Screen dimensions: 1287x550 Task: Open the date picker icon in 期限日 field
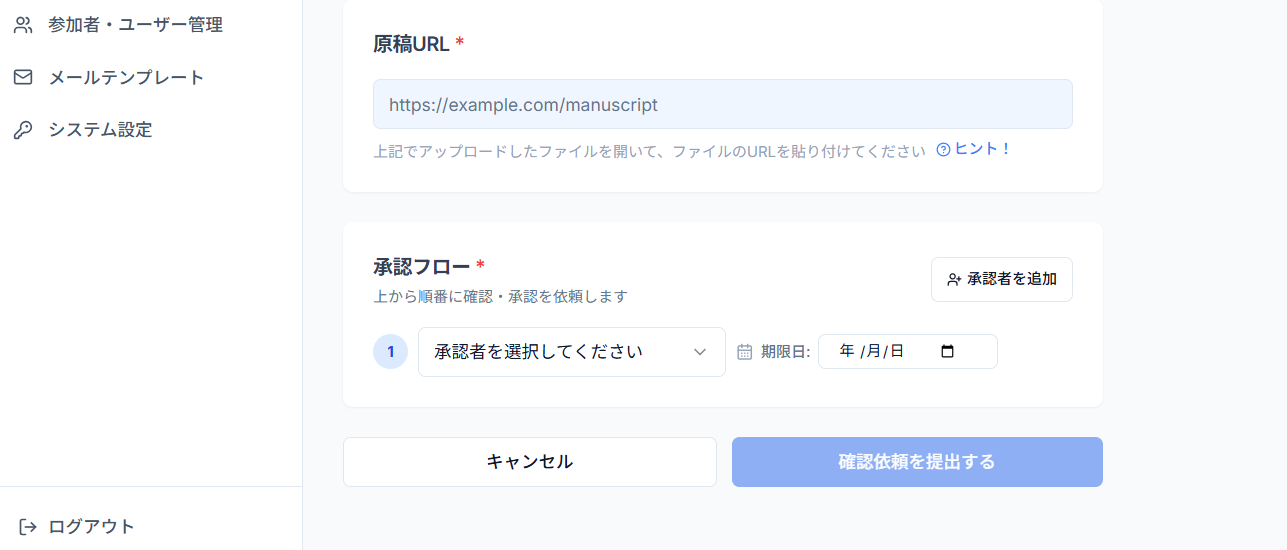tap(948, 351)
